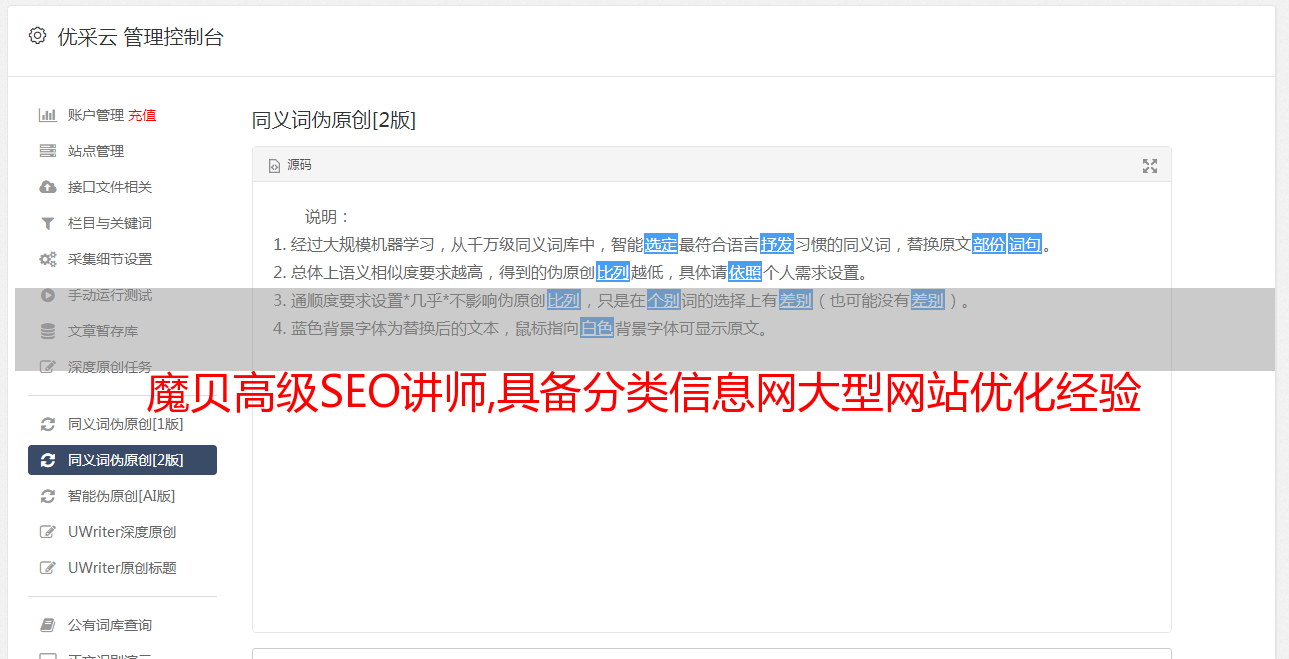Click the highlighted word 白色 in line four

597,328
